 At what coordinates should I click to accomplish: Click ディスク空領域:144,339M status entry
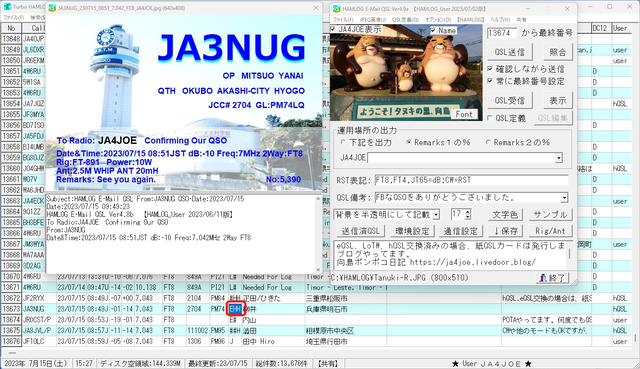pyautogui.click(x=140, y=364)
